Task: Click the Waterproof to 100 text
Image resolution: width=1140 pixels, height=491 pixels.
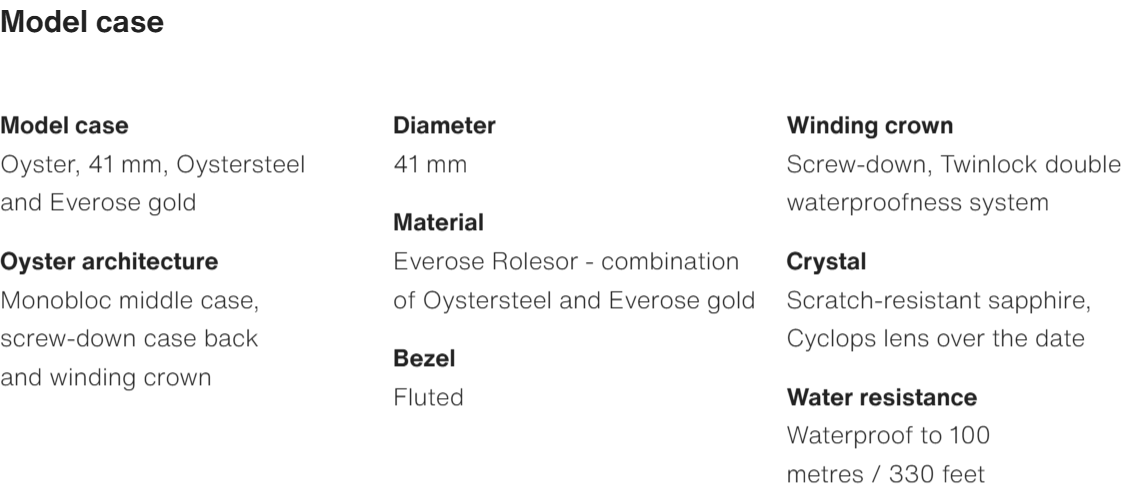Action: (x=888, y=435)
